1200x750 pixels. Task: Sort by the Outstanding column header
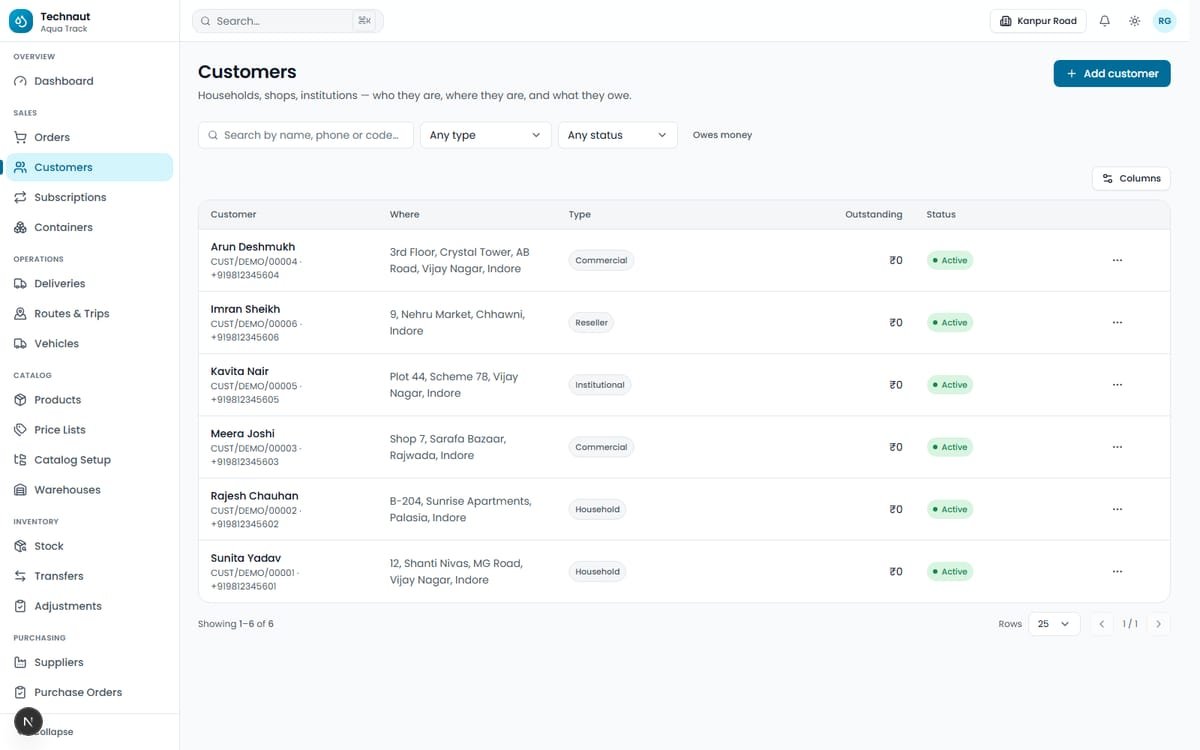point(873,214)
